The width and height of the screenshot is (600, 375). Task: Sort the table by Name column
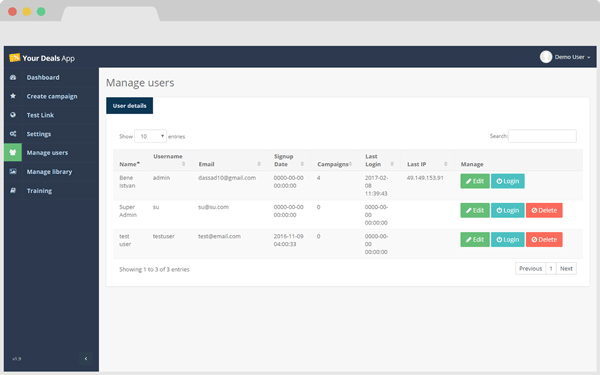coord(130,164)
